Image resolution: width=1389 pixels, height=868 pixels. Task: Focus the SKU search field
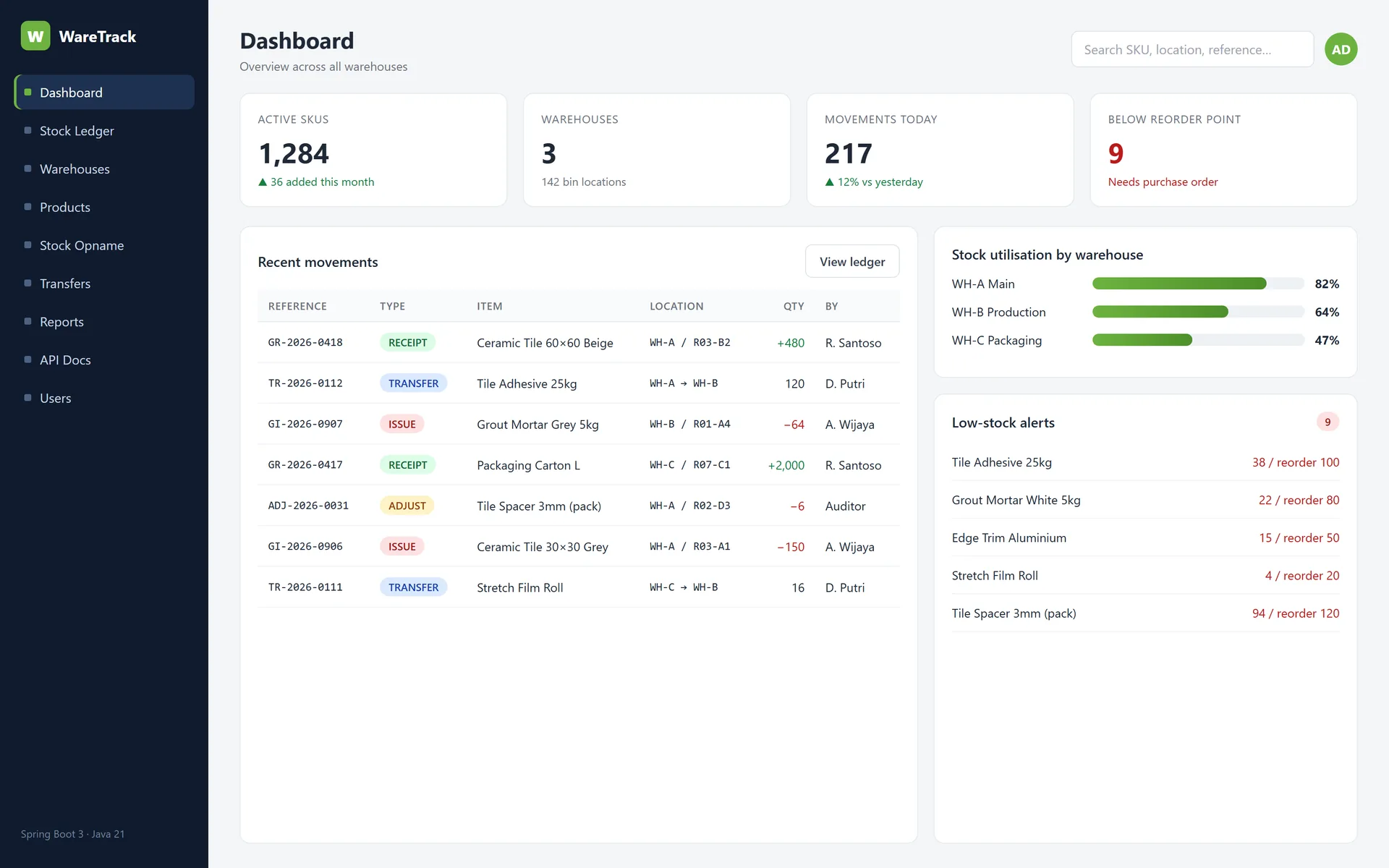1192,49
